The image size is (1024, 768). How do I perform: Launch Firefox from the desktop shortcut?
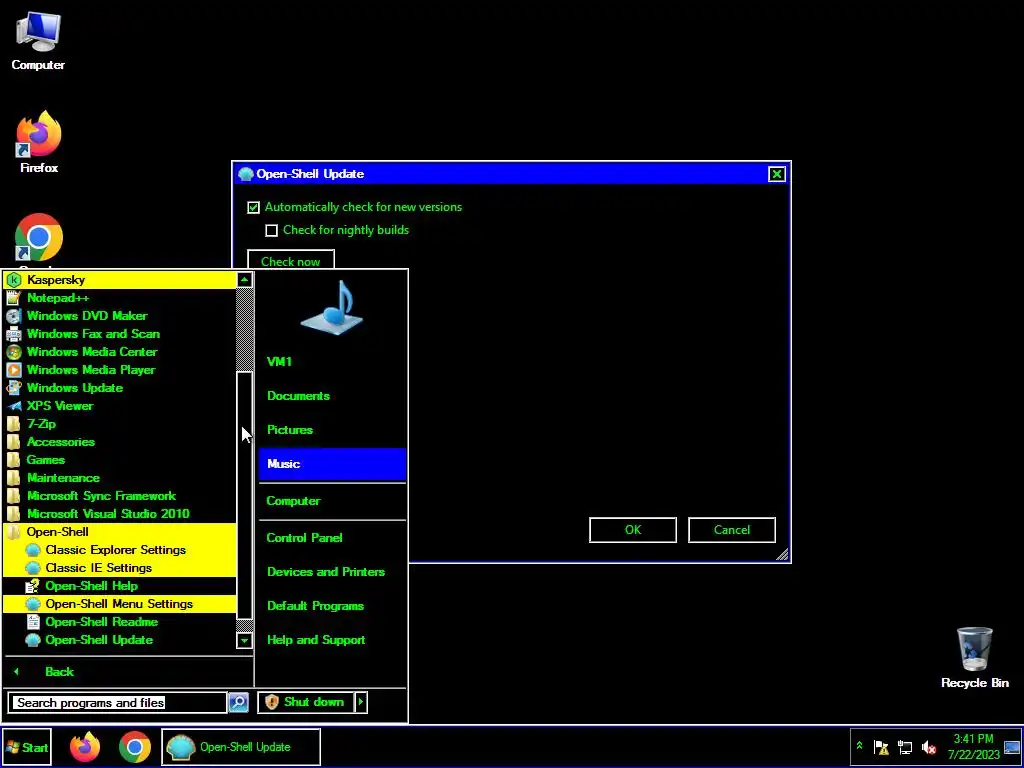pyautogui.click(x=39, y=142)
